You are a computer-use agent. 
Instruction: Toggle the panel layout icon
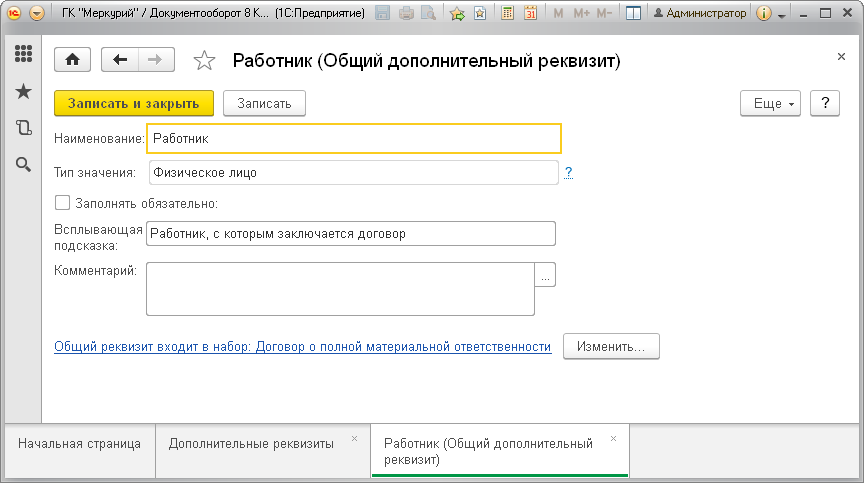(x=634, y=13)
